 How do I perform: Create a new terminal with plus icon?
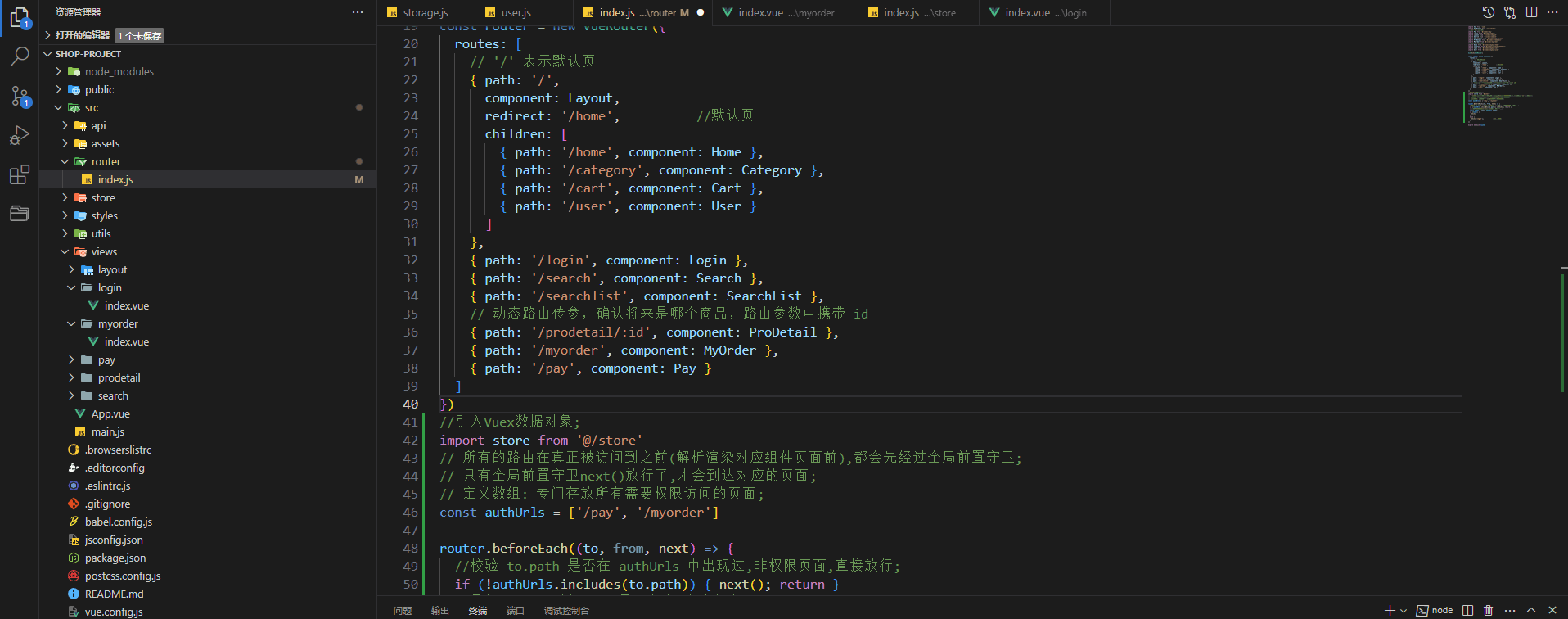(x=1390, y=610)
